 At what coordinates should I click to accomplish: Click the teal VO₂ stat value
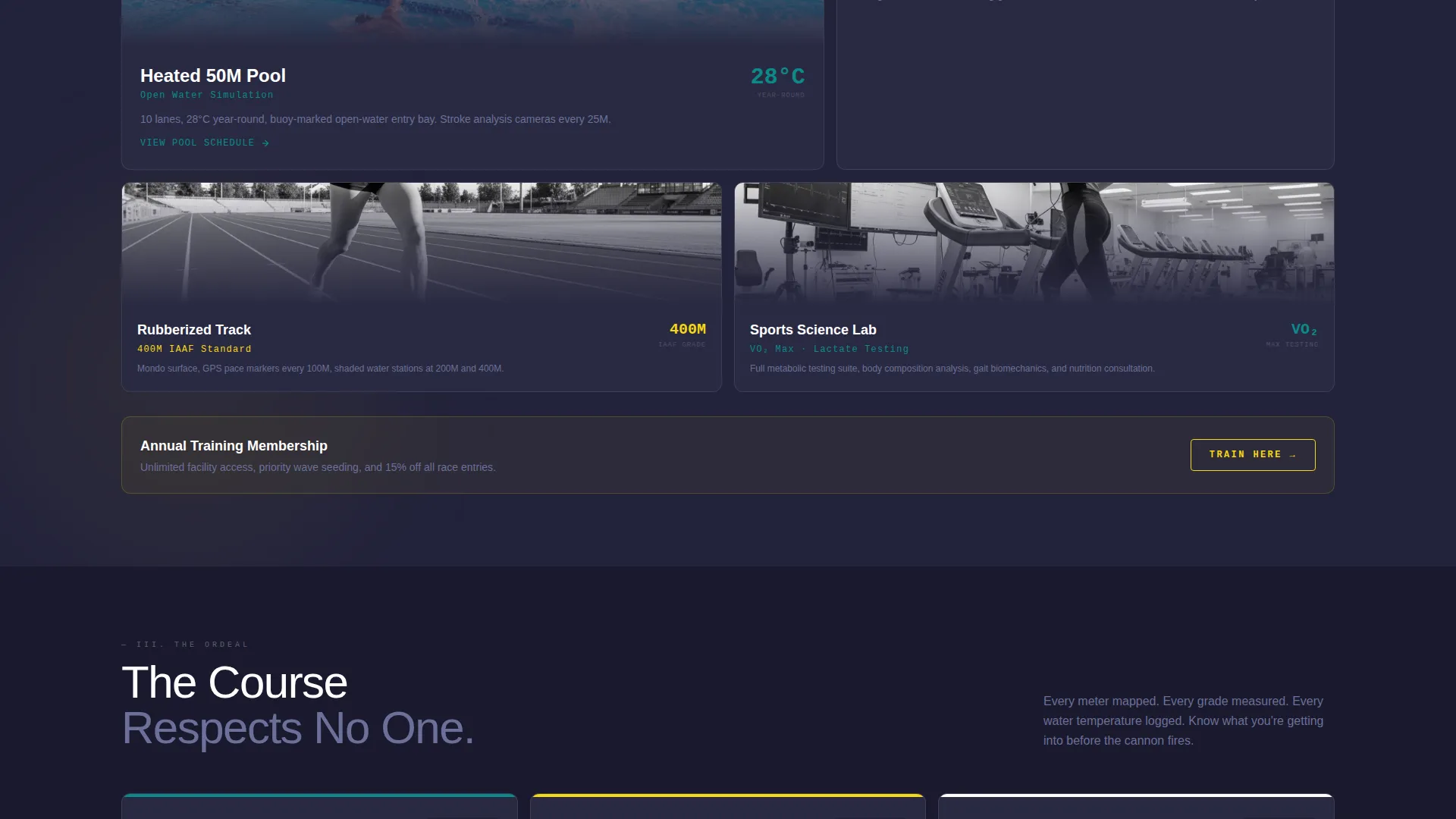click(x=1304, y=329)
